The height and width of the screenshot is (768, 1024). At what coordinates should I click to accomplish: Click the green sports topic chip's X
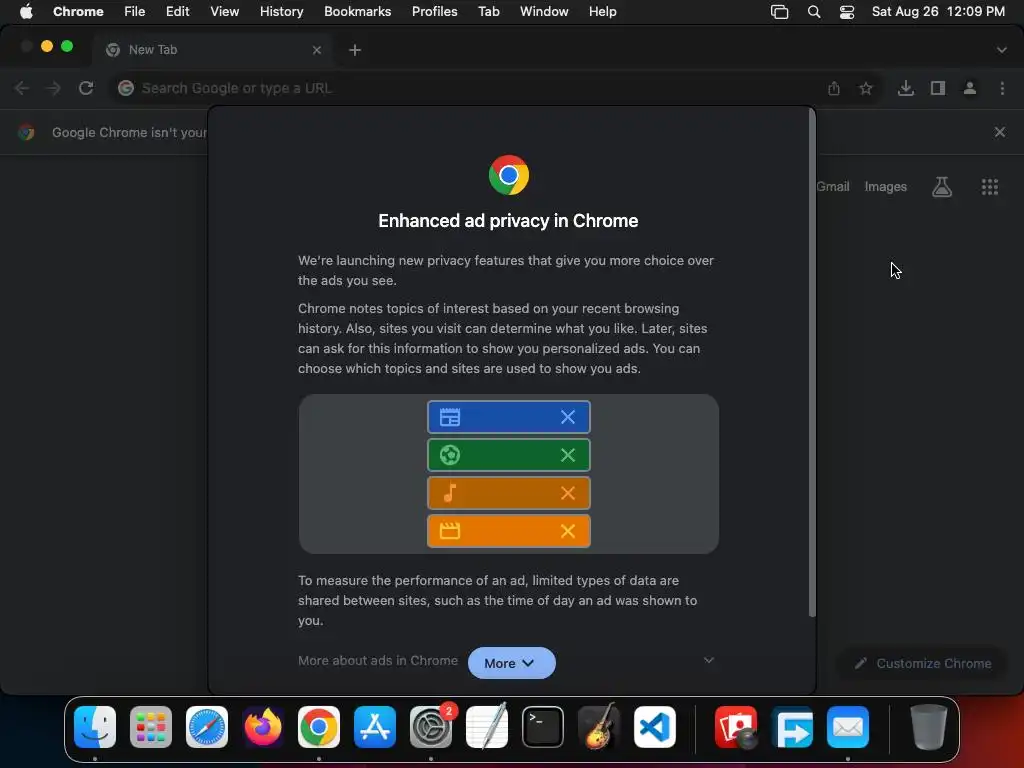click(x=568, y=455)
